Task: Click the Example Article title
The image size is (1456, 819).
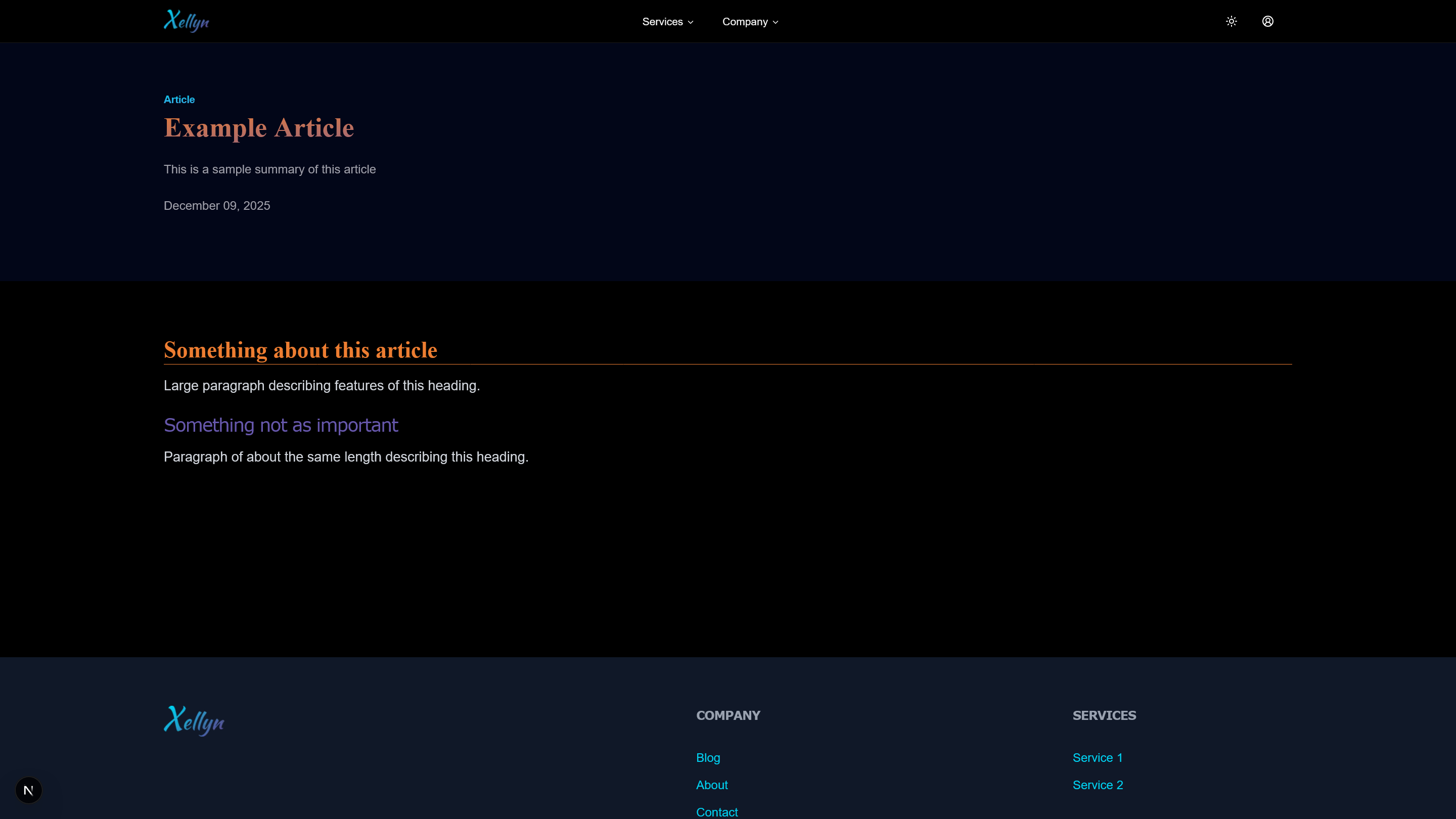Action: coord(259,128)
